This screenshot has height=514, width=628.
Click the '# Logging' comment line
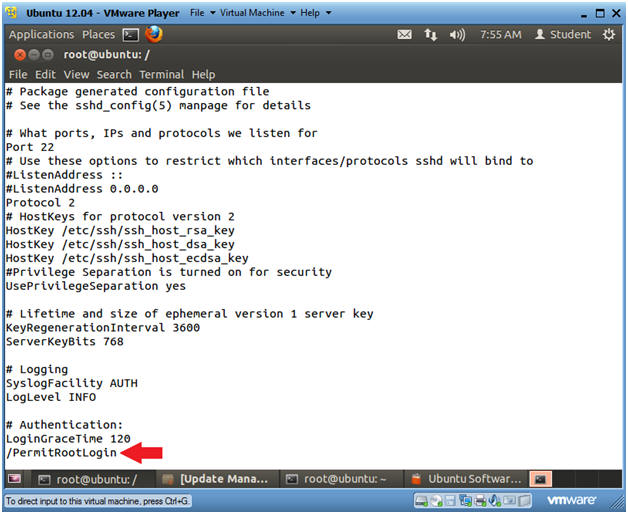coord(37,369)
